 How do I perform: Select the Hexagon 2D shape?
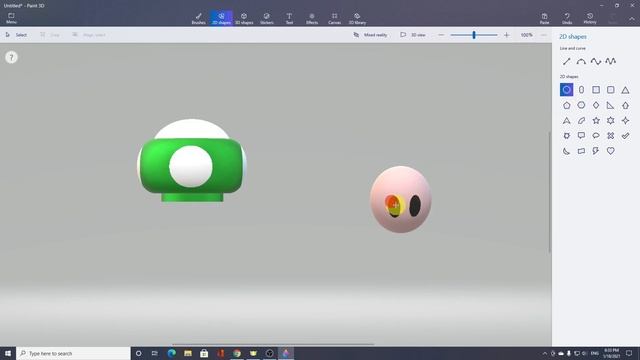[x=581, y=105]
